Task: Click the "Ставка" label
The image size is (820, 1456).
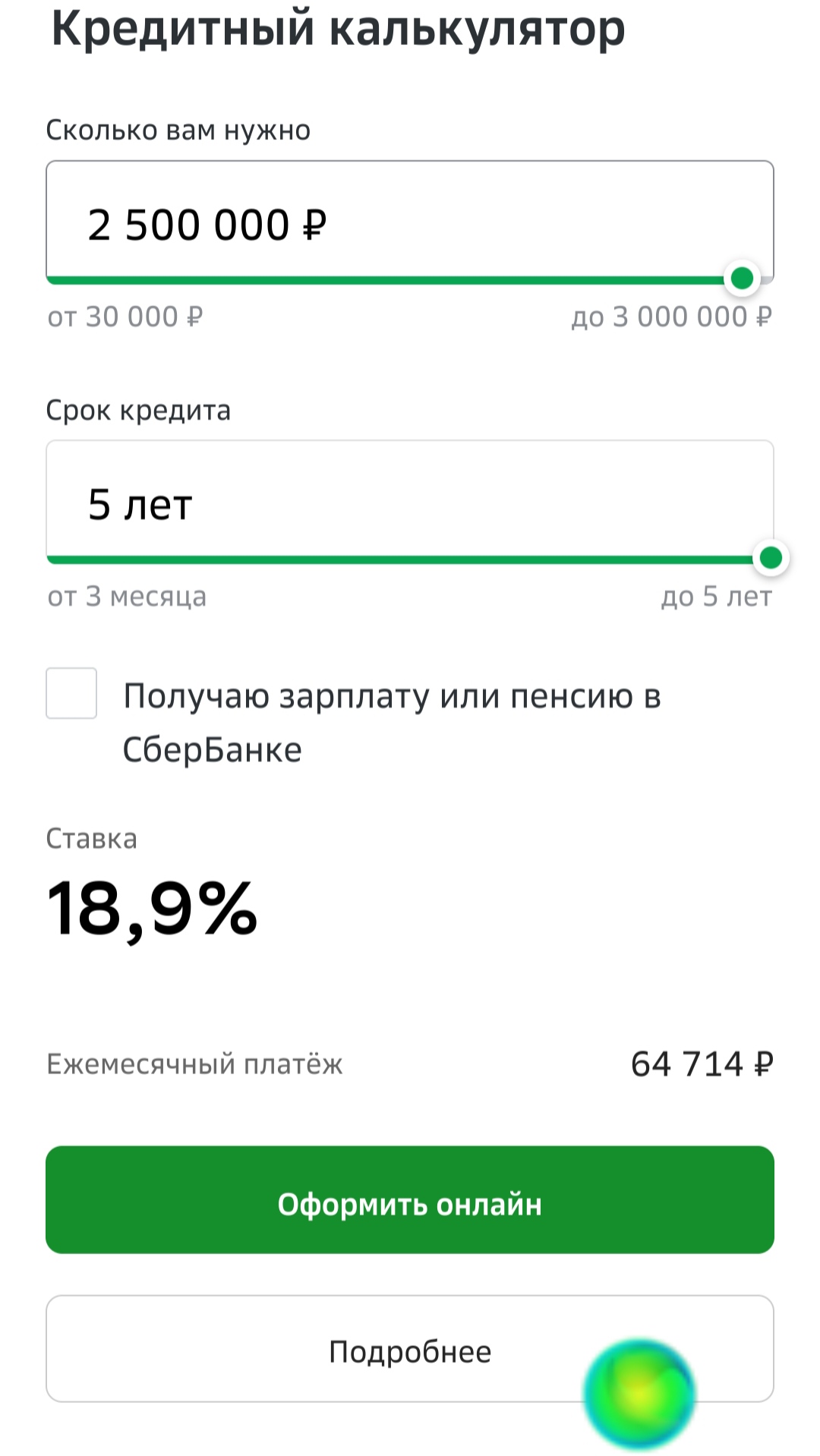Action: click(92, 839)
